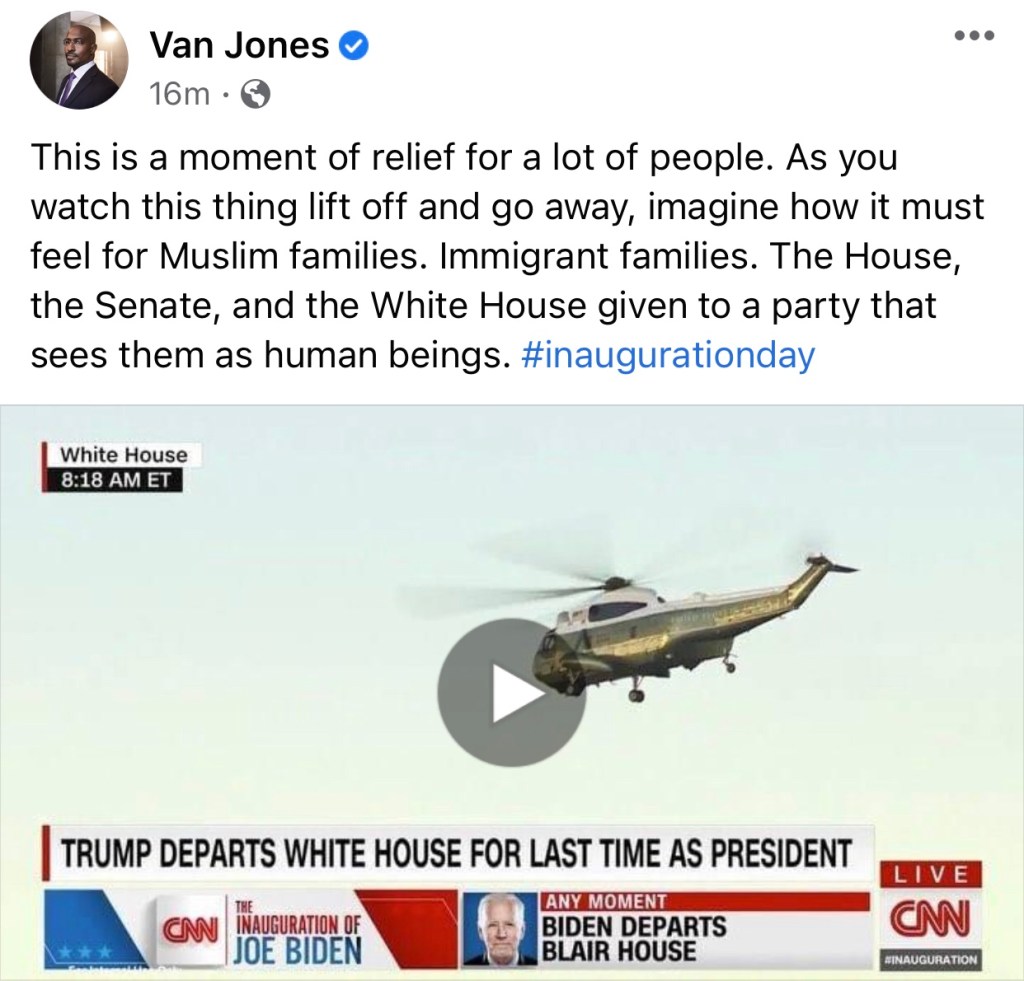Image resolution: width=1024 pixels, height=981 pixels.
Task: Open the 16m post timestamp
Action: tap(180, 95)
